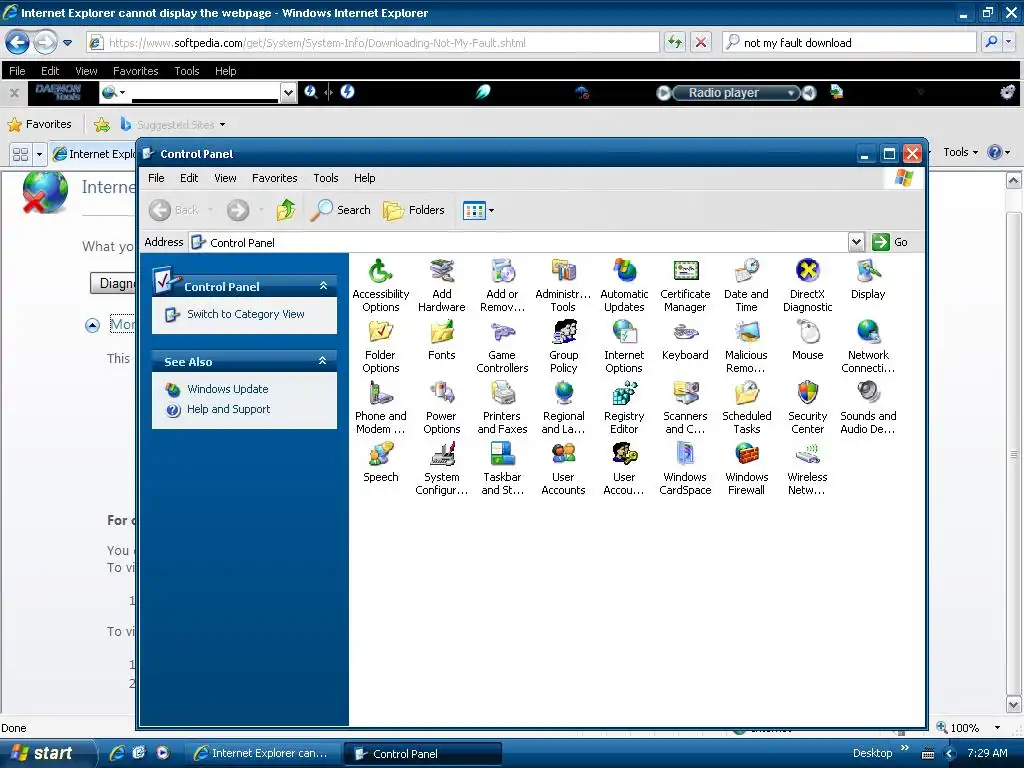Switch to Category View link

coord(246,314)
